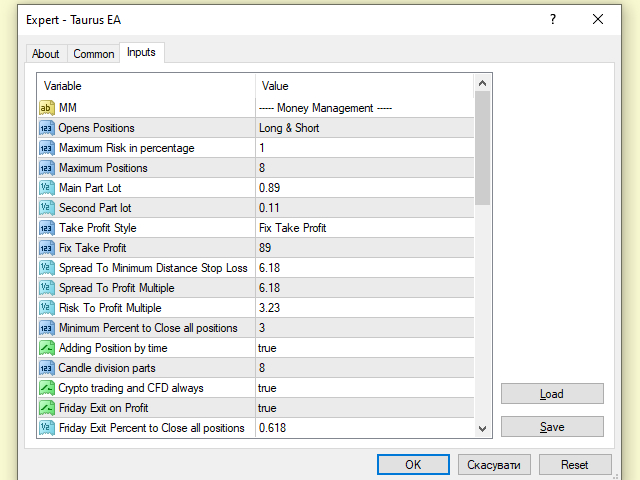Click the integer icon beside Opens Positions
The image size is (640, 480).
(47, 128)
